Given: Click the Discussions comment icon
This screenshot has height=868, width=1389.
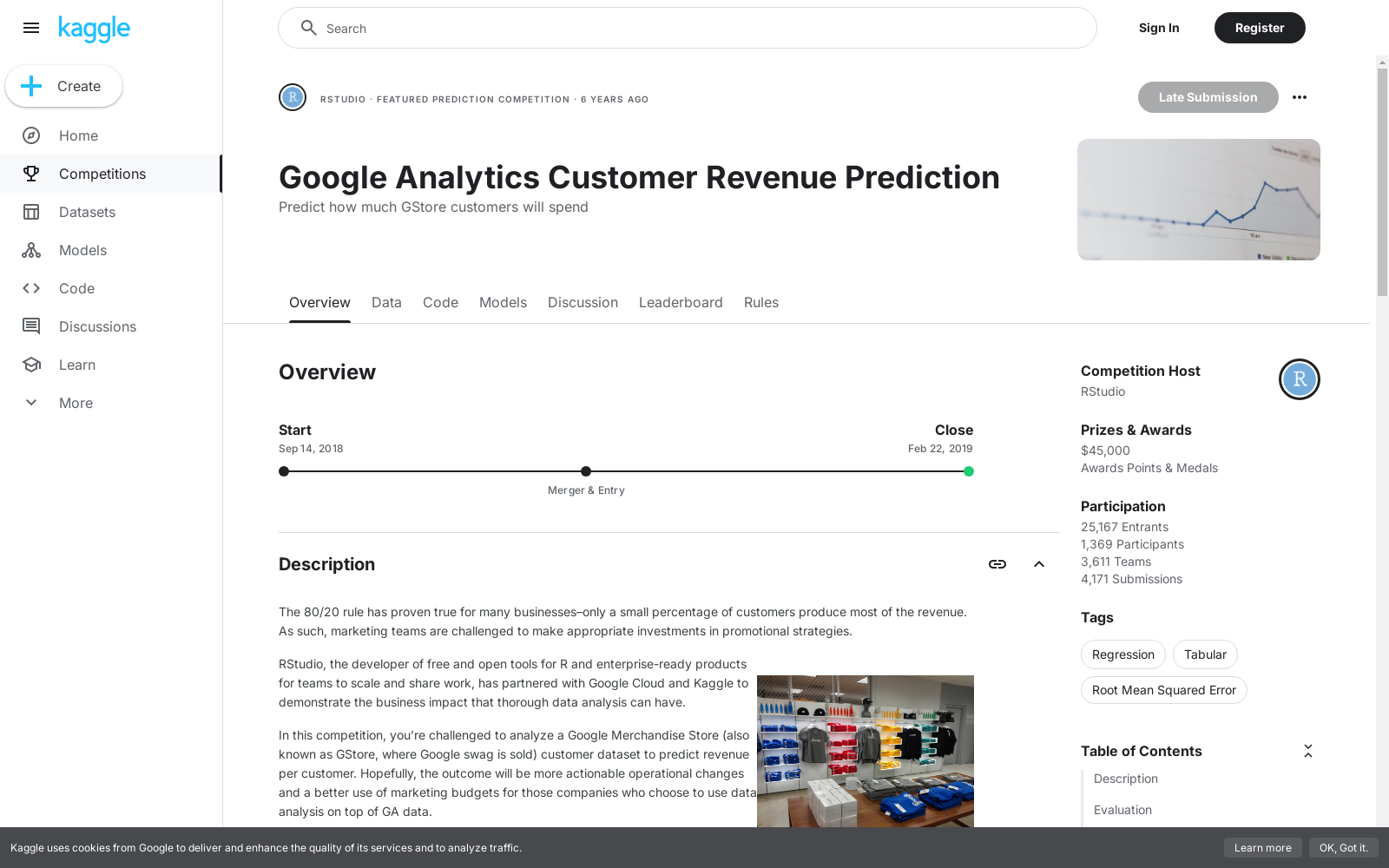Looking at the screenshot, I should (x=31, y=326).
